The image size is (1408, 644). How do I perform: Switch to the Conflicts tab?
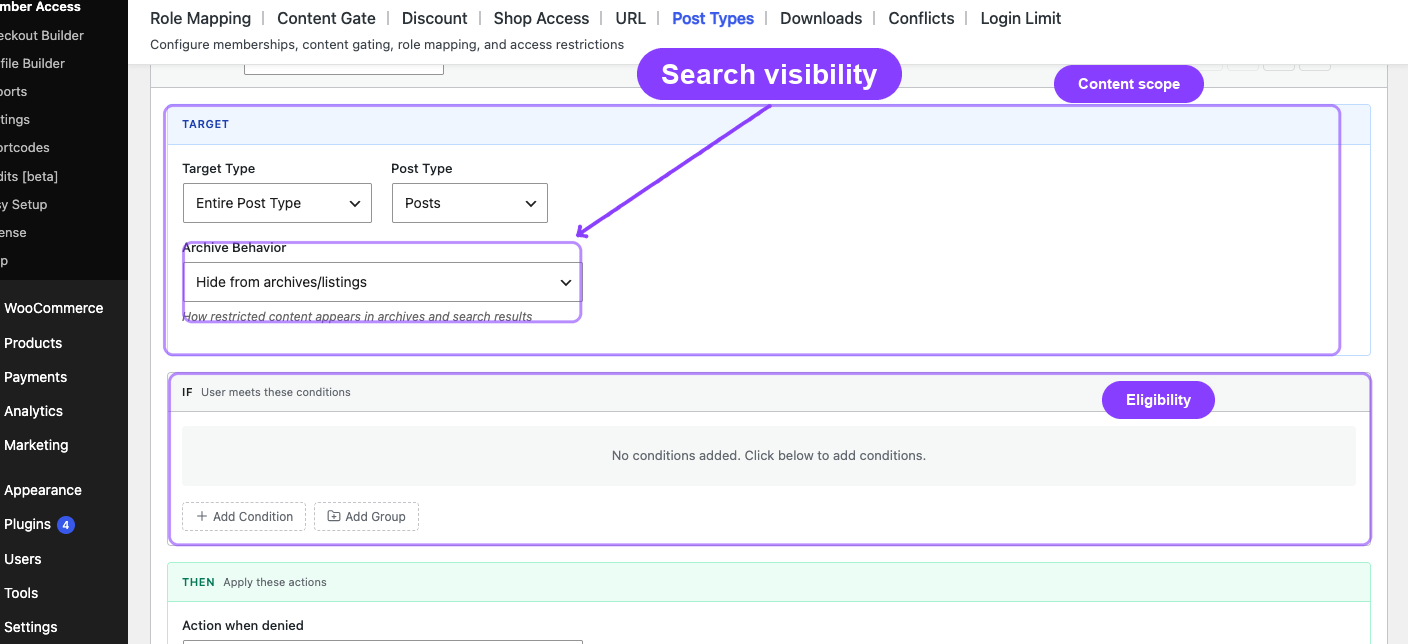(x=921, y=18)
